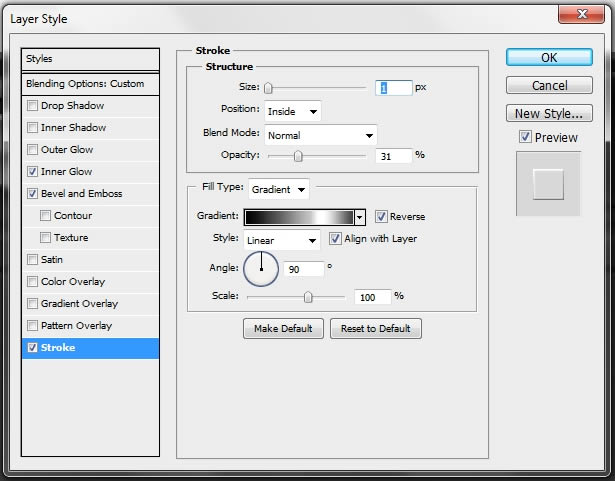Toggle Align with Layer checkbox
The image size is (615, 481).
pyautogui.click(x=335, y=239)
